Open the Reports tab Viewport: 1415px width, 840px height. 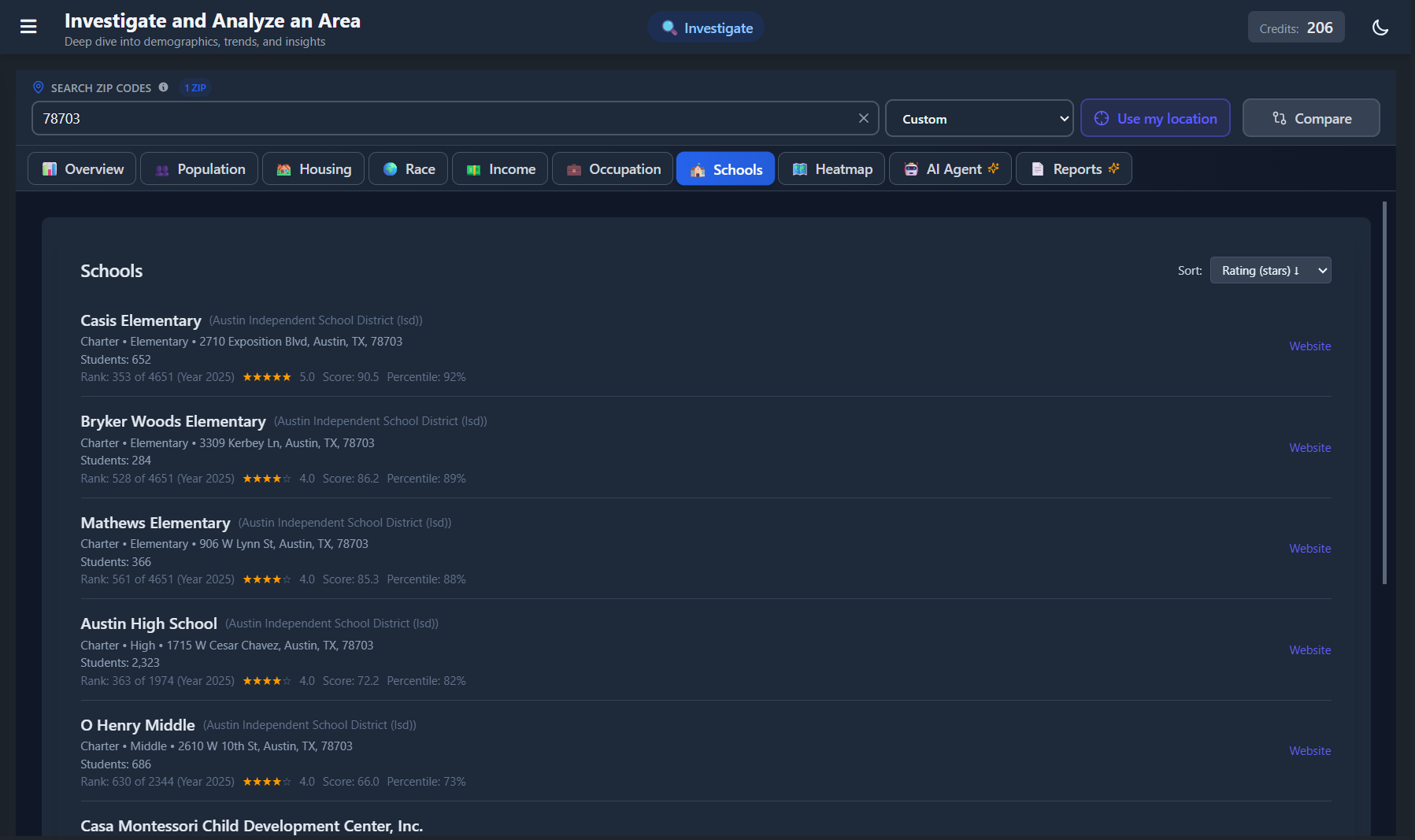pyautogui.click(x=1073, y=169)
